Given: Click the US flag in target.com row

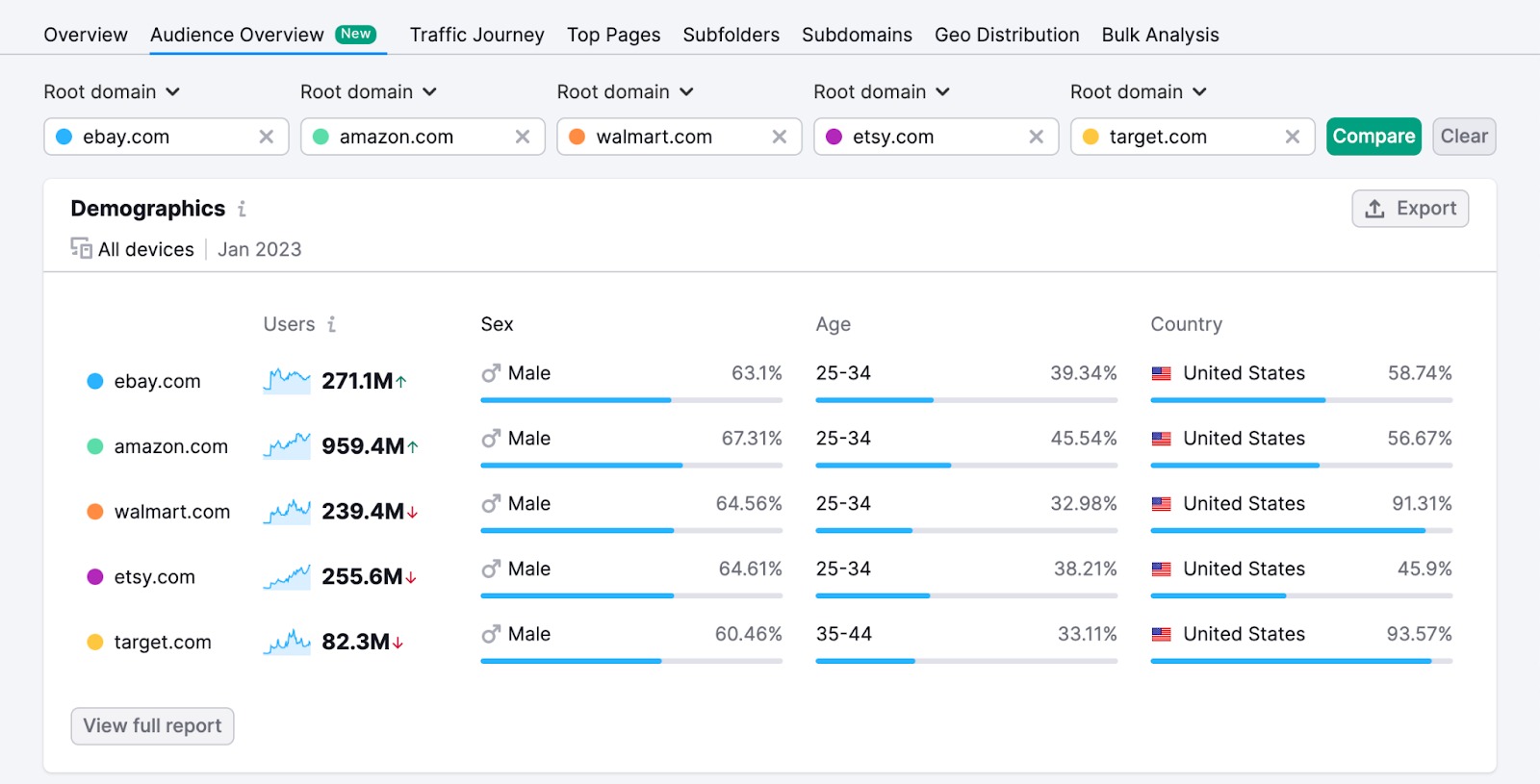Looking at the screenshot, I should tap(1162, 635).
